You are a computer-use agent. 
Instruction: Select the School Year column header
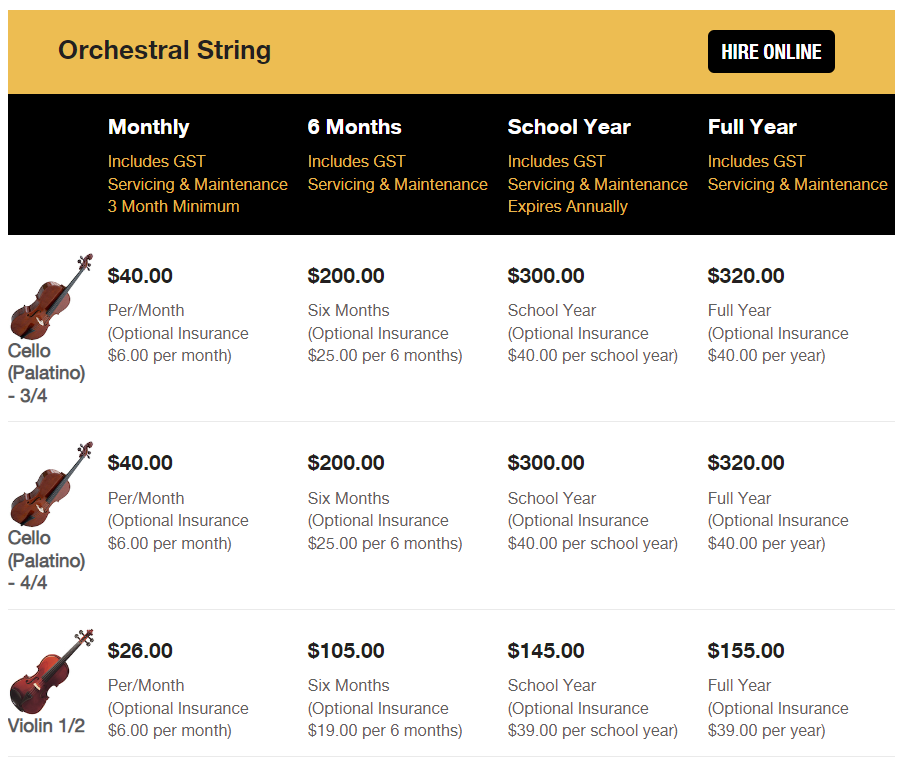click(x=569, y=127)
